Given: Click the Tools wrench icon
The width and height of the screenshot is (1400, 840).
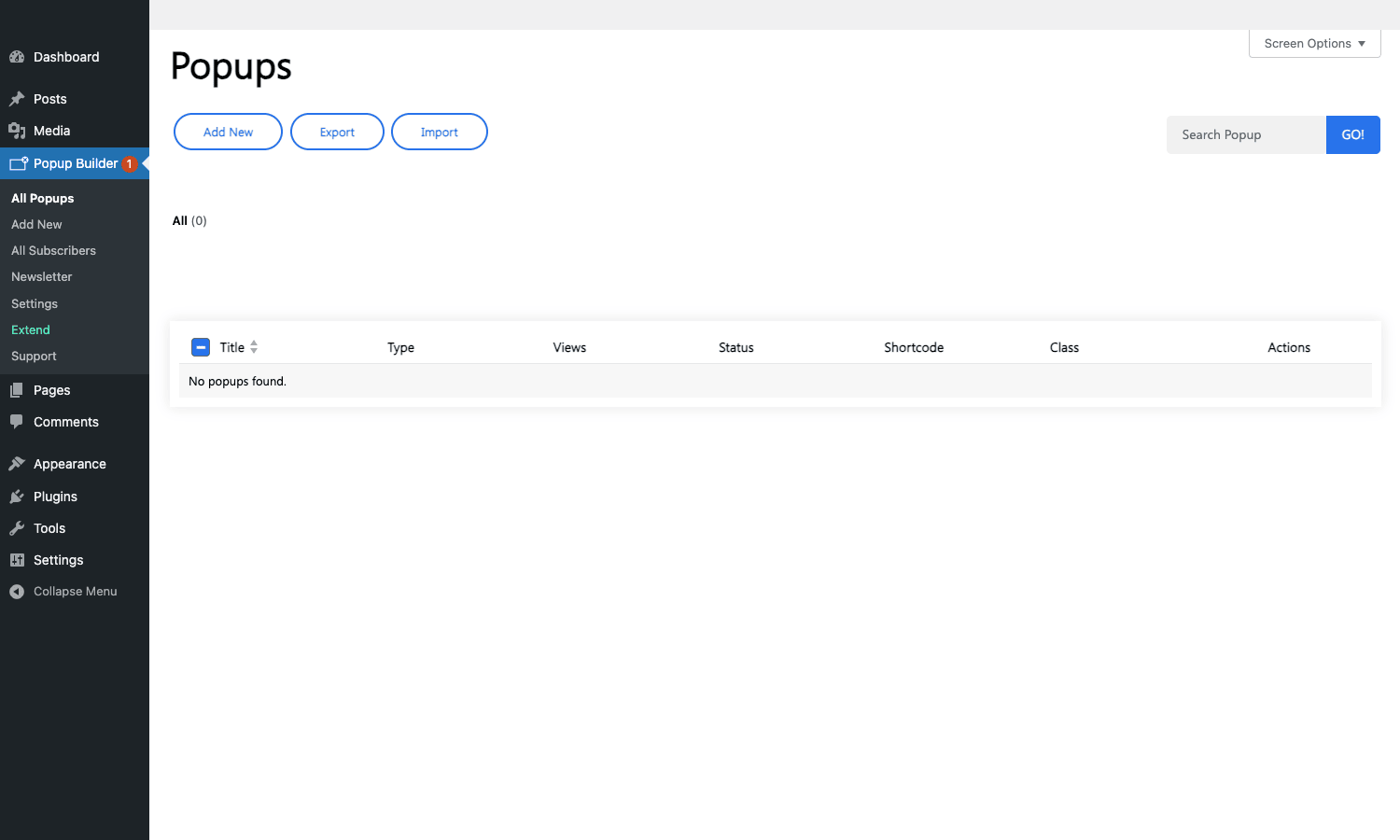Looking at the screenshot, I should tap(17, 528).
